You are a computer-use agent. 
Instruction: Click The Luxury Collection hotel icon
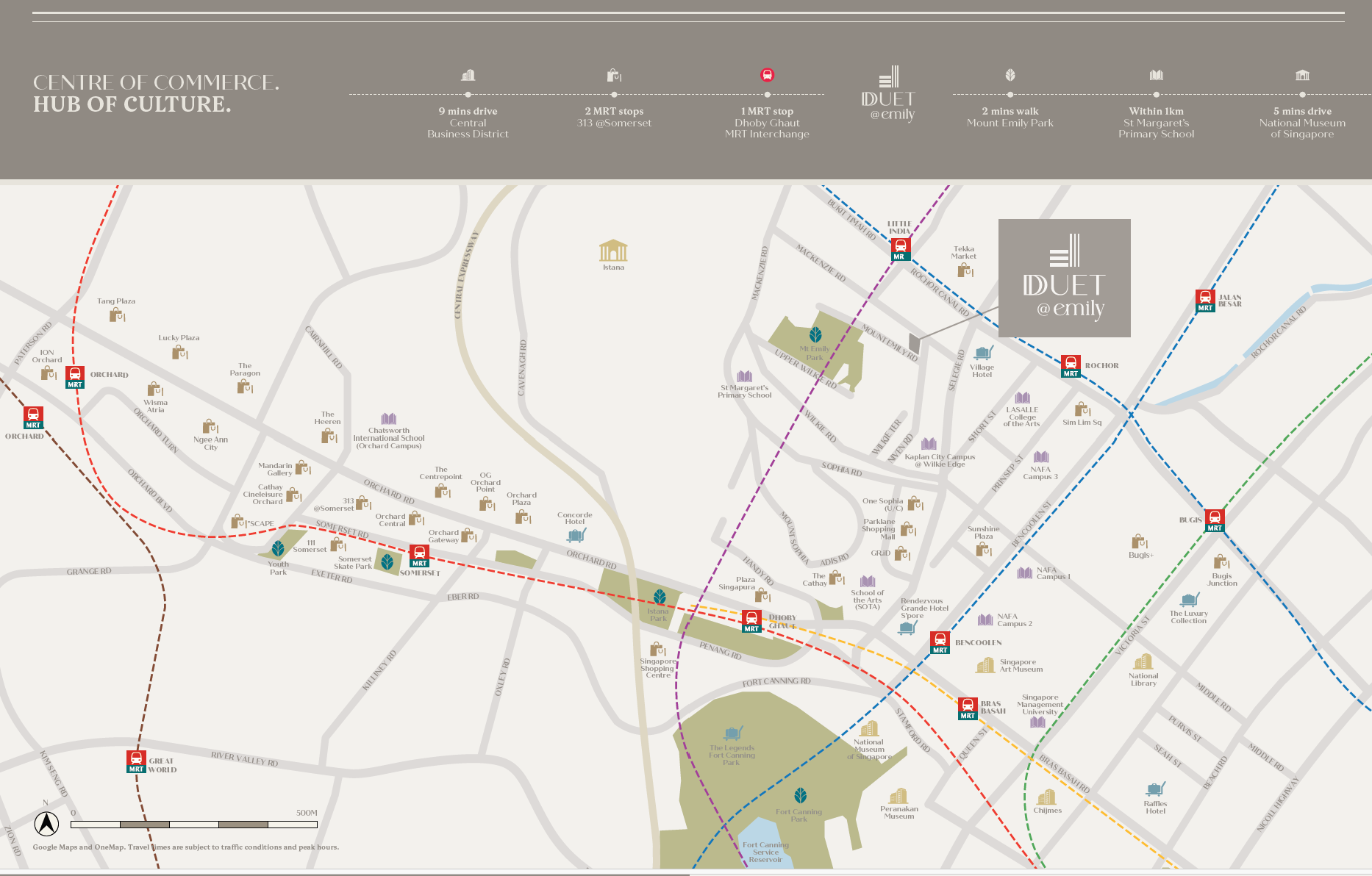(x=1190, y=600)
